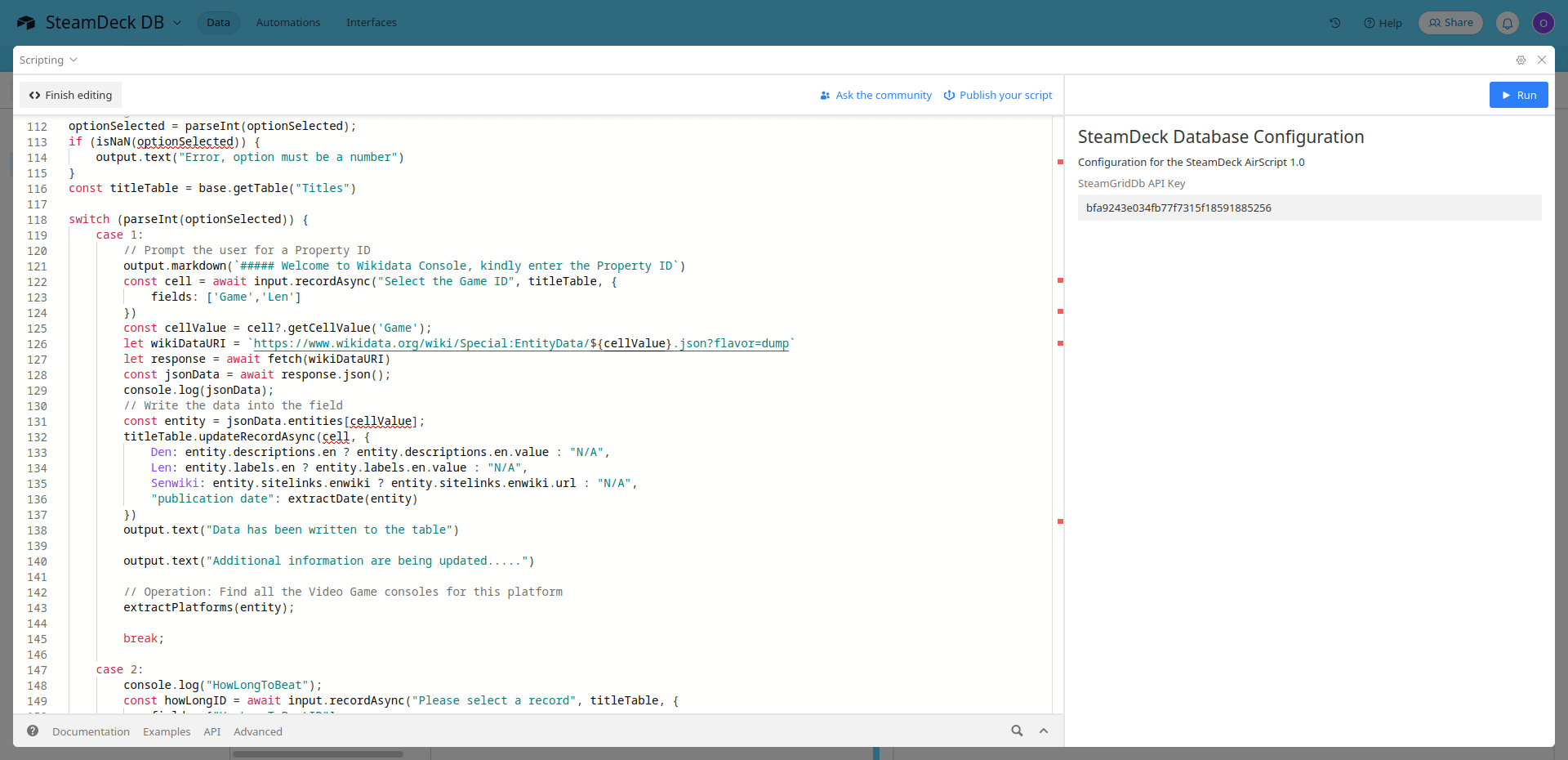Click line number 147
Viewport: 1568px width, 760px height.
(38, 670)
